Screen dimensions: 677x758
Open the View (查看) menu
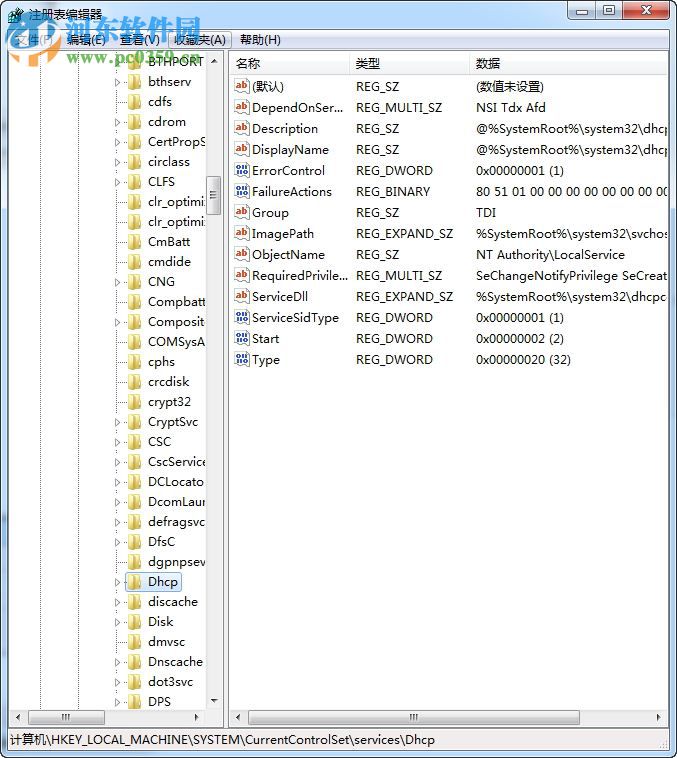point(140,40)
